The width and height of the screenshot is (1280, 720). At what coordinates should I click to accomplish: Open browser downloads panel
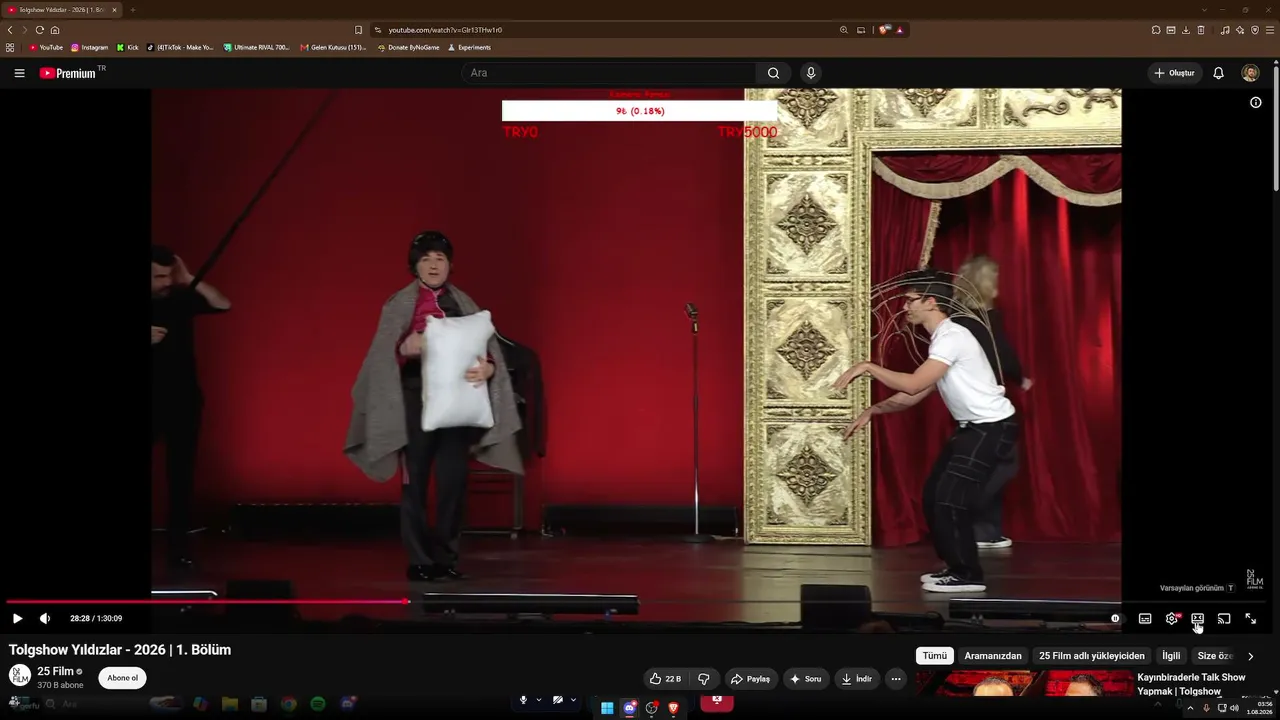(x=1186, y=30)
